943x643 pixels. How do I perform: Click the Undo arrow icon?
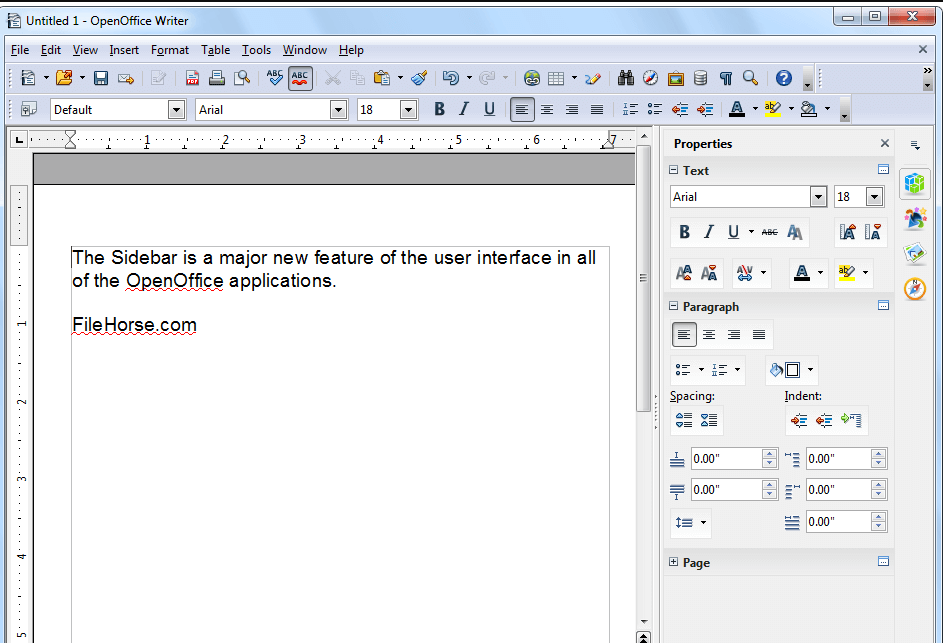[450, 78]
